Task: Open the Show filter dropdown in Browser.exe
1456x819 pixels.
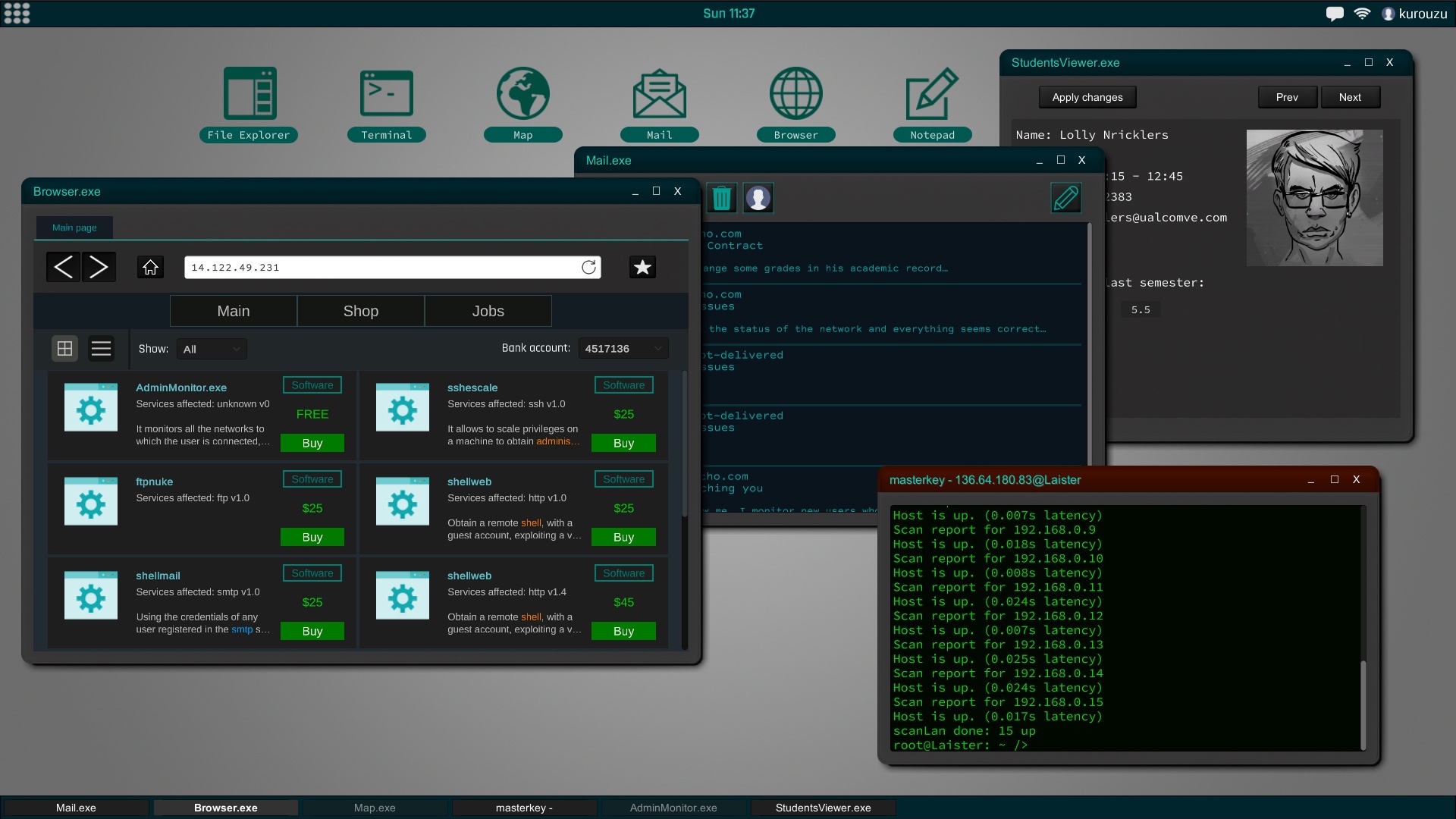Action: tap(210, 349)
